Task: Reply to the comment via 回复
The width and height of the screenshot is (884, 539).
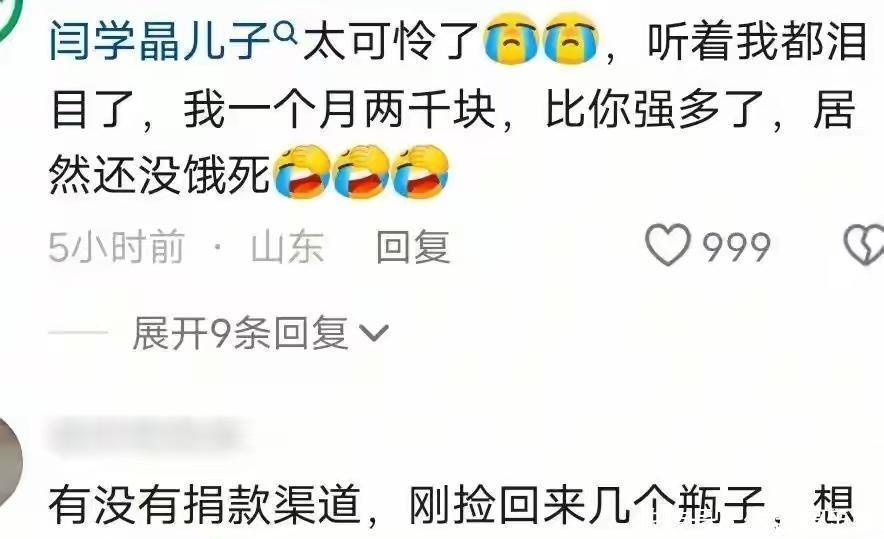Action: pos(413,246)
